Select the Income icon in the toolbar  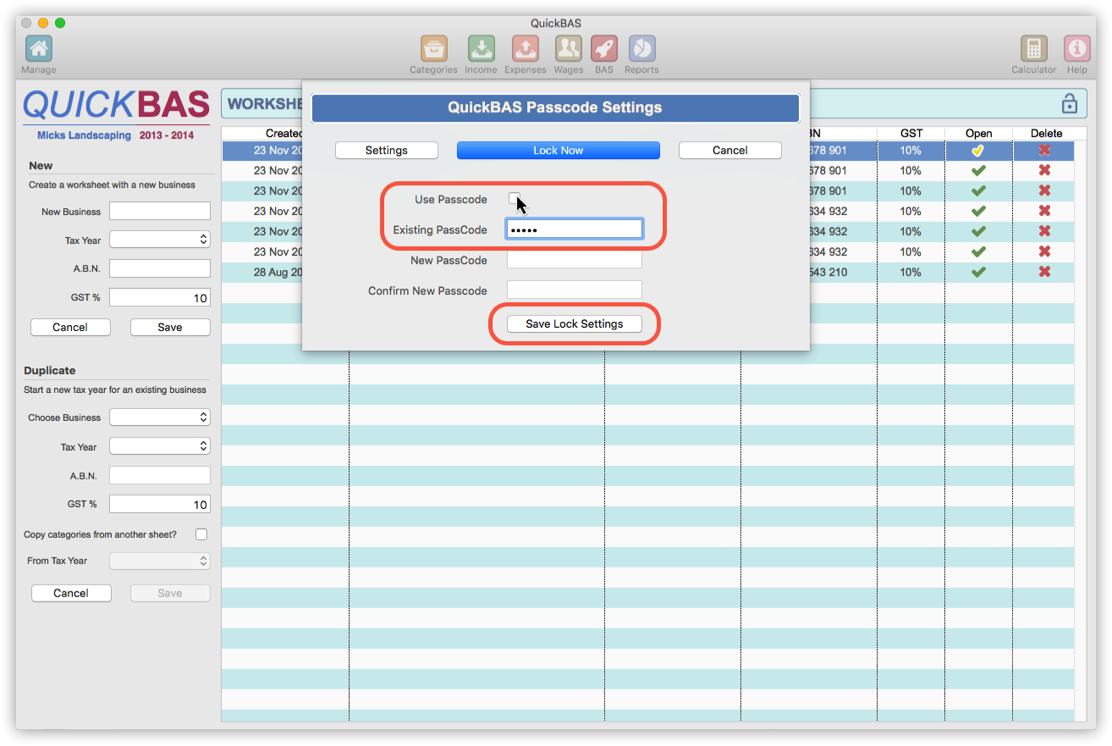(x=481, y=47)
